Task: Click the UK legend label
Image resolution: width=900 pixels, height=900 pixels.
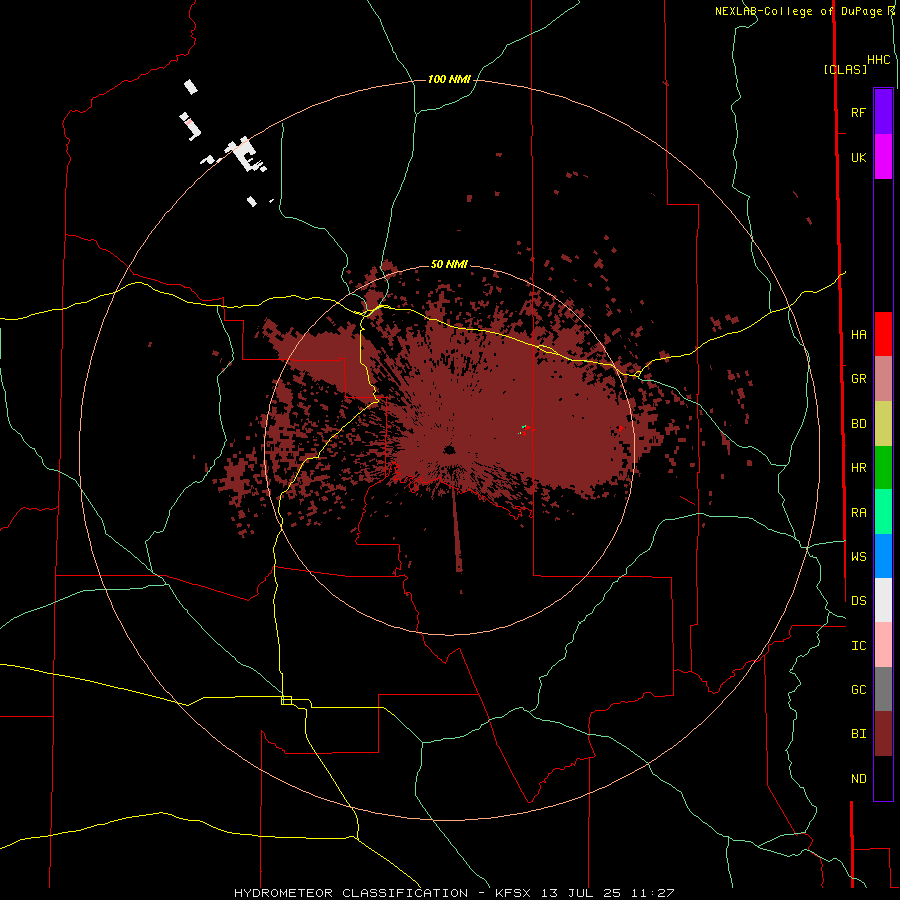Action: tap(858, 157)
